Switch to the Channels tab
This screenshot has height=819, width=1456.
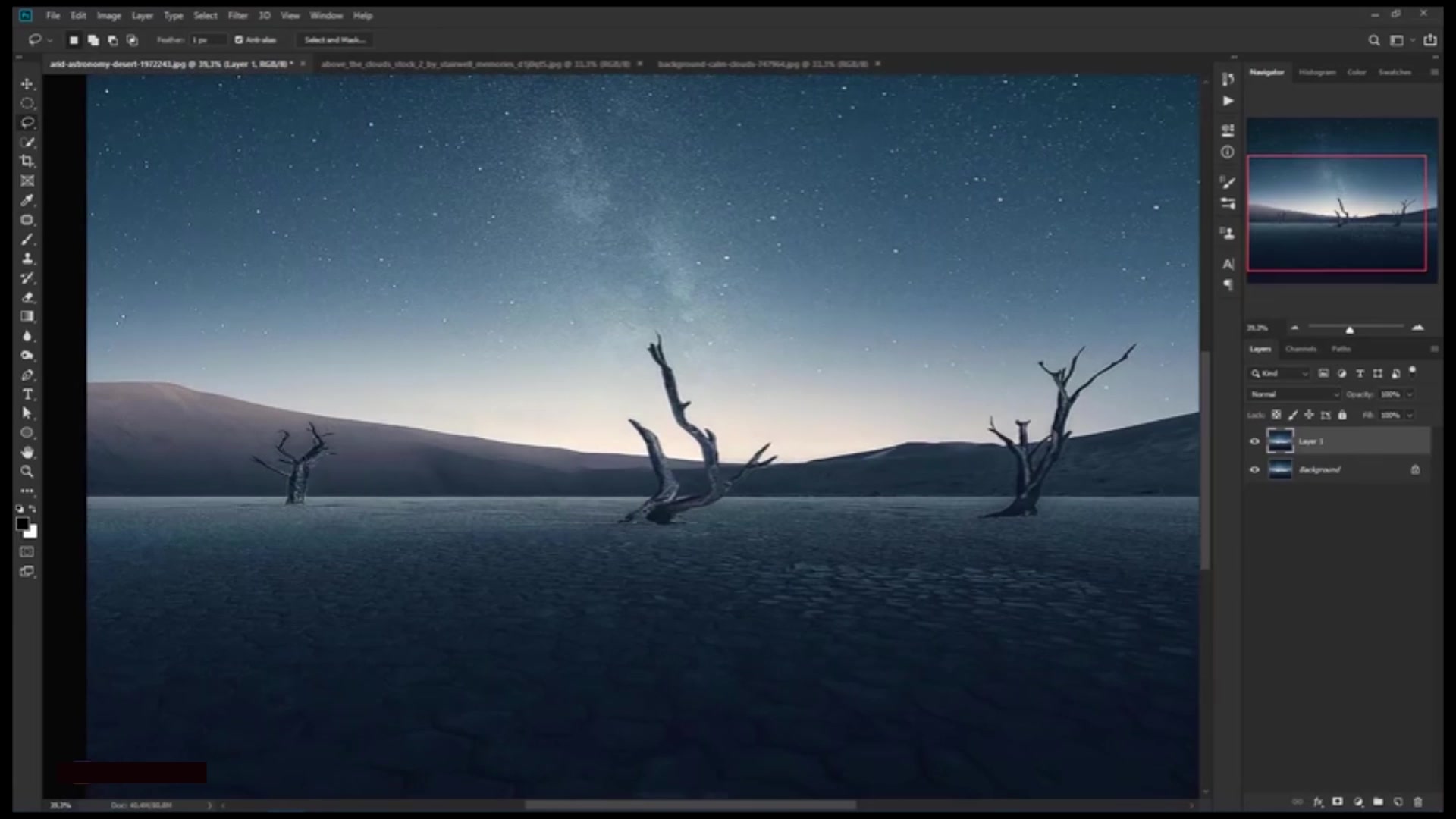click(x=1301, y=349)
